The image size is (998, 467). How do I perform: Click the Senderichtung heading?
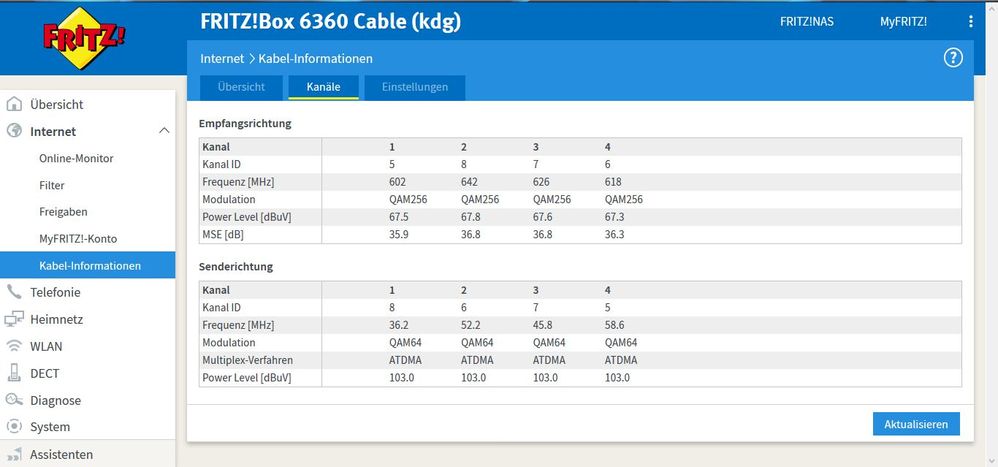[x=235, y=267]
